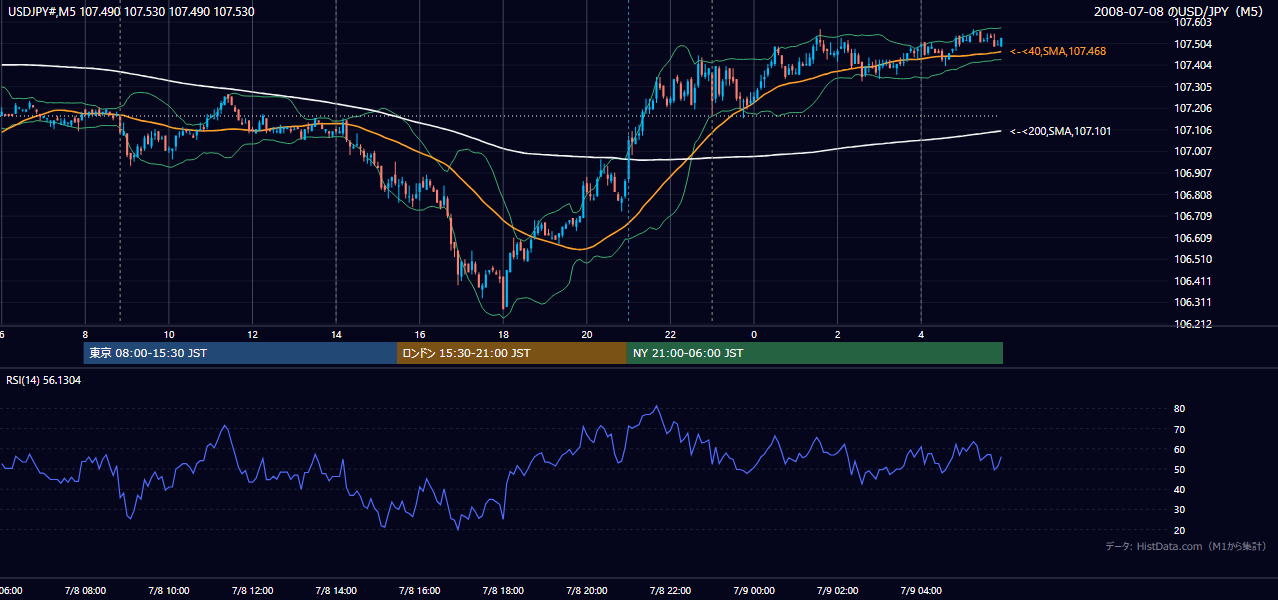
Task: Click the 7/9 02:00 date label
Action: (x=837, y=591)
